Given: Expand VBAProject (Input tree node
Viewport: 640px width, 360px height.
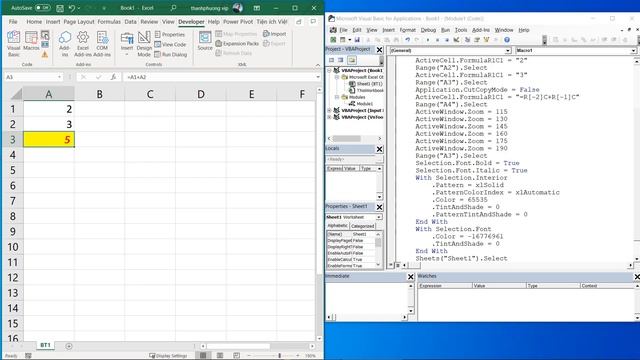Looking at the screenshot, I should pos(329,110).
